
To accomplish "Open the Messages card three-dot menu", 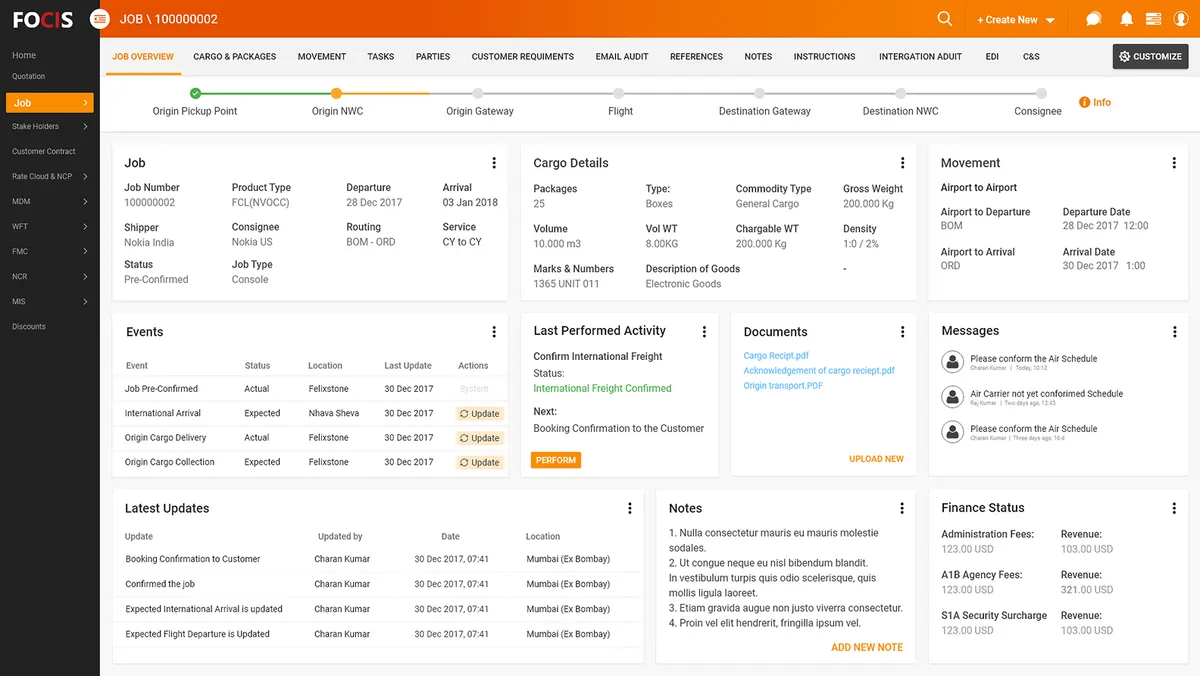I will point(1174,331).
